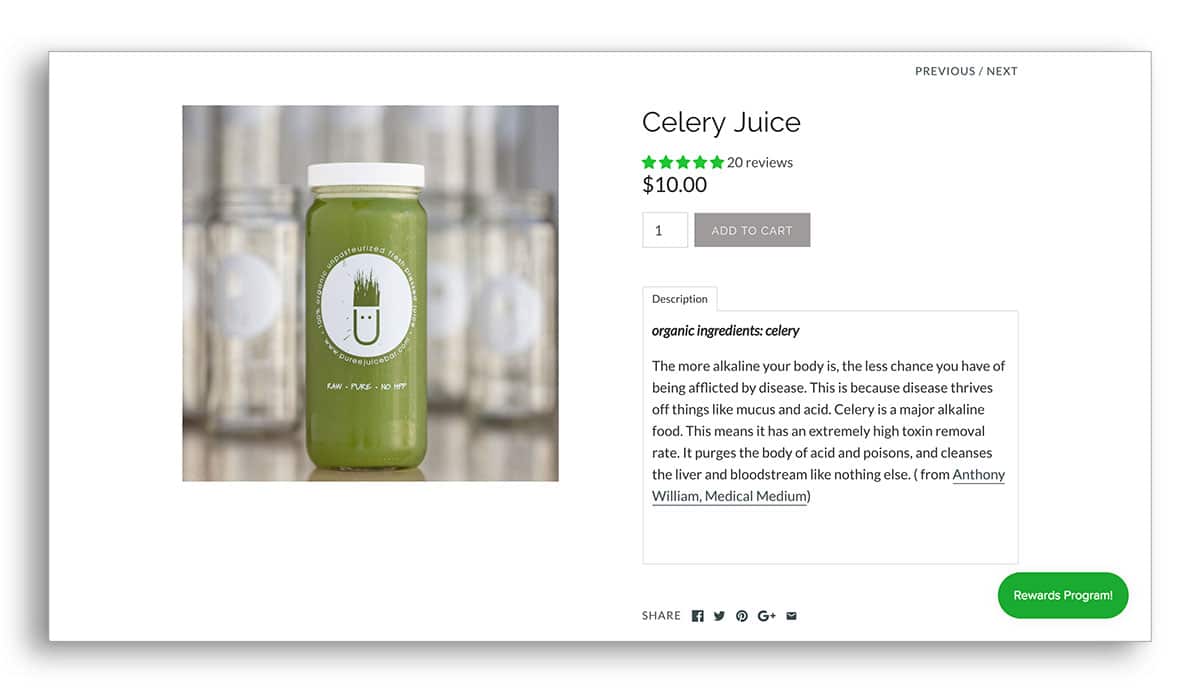This screenshot has height=693, width=1200.
Task: Click the first green rating star
Action: coord(649,162)
